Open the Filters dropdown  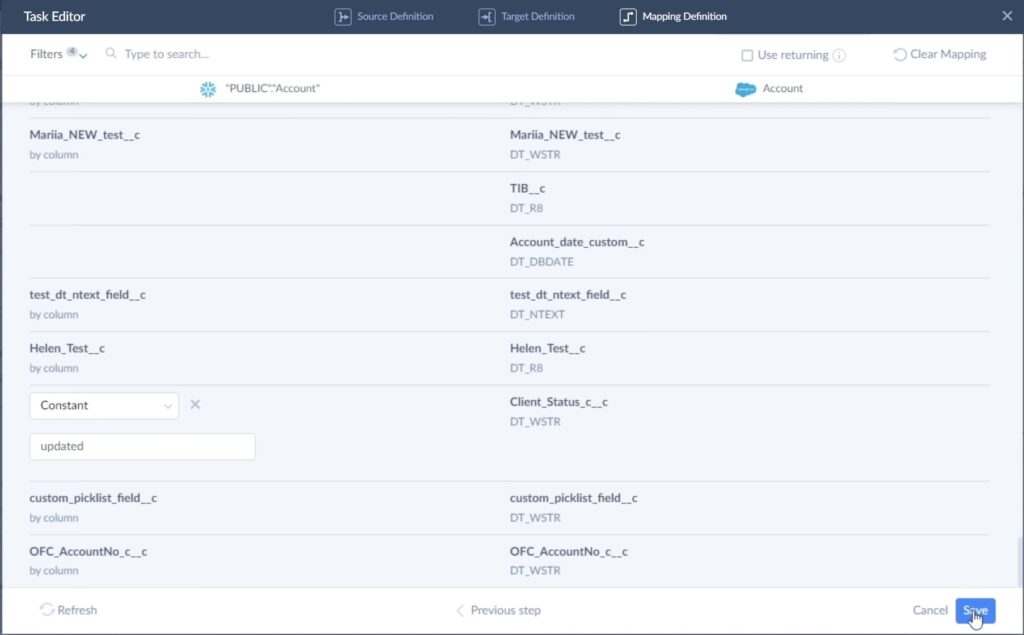point(58,54)
